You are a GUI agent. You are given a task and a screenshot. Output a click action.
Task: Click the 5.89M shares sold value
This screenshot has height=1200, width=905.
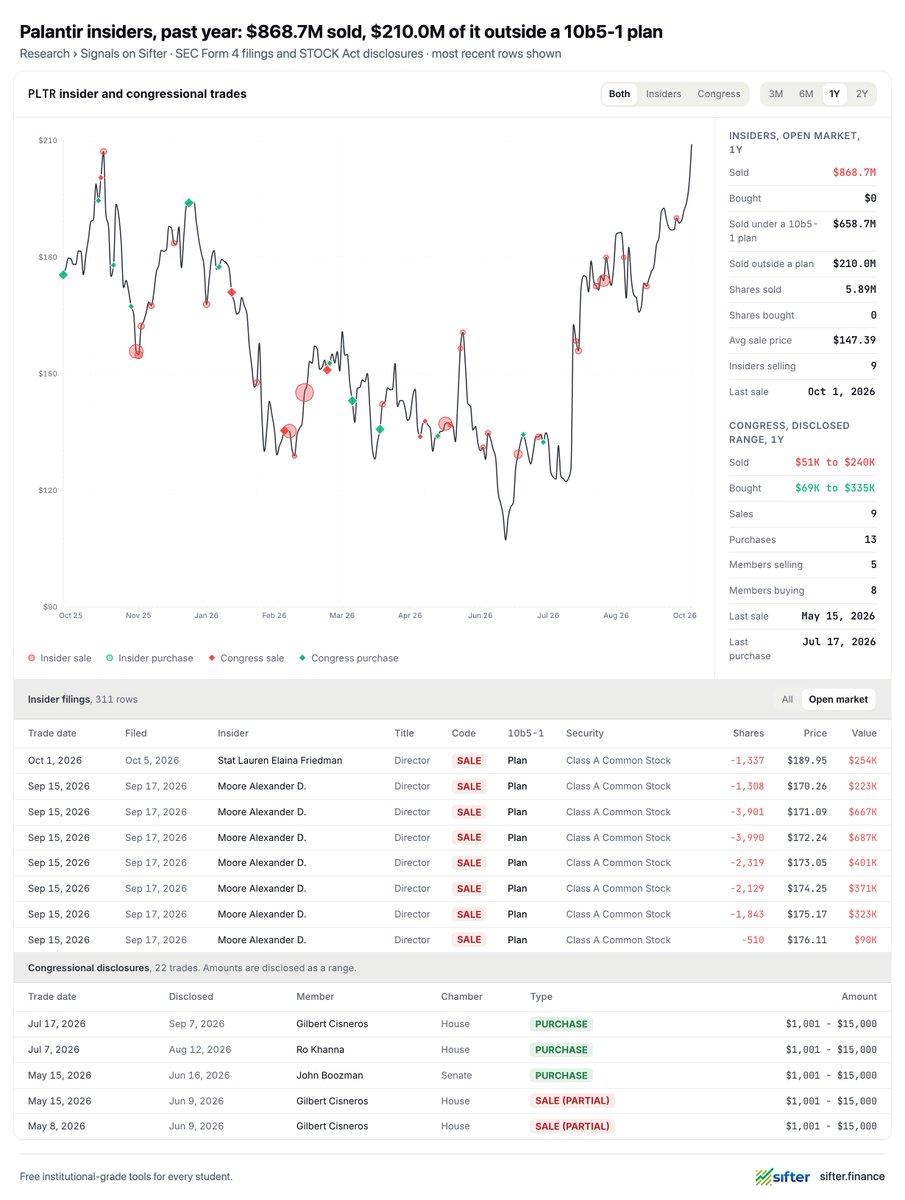pos(860,289)
